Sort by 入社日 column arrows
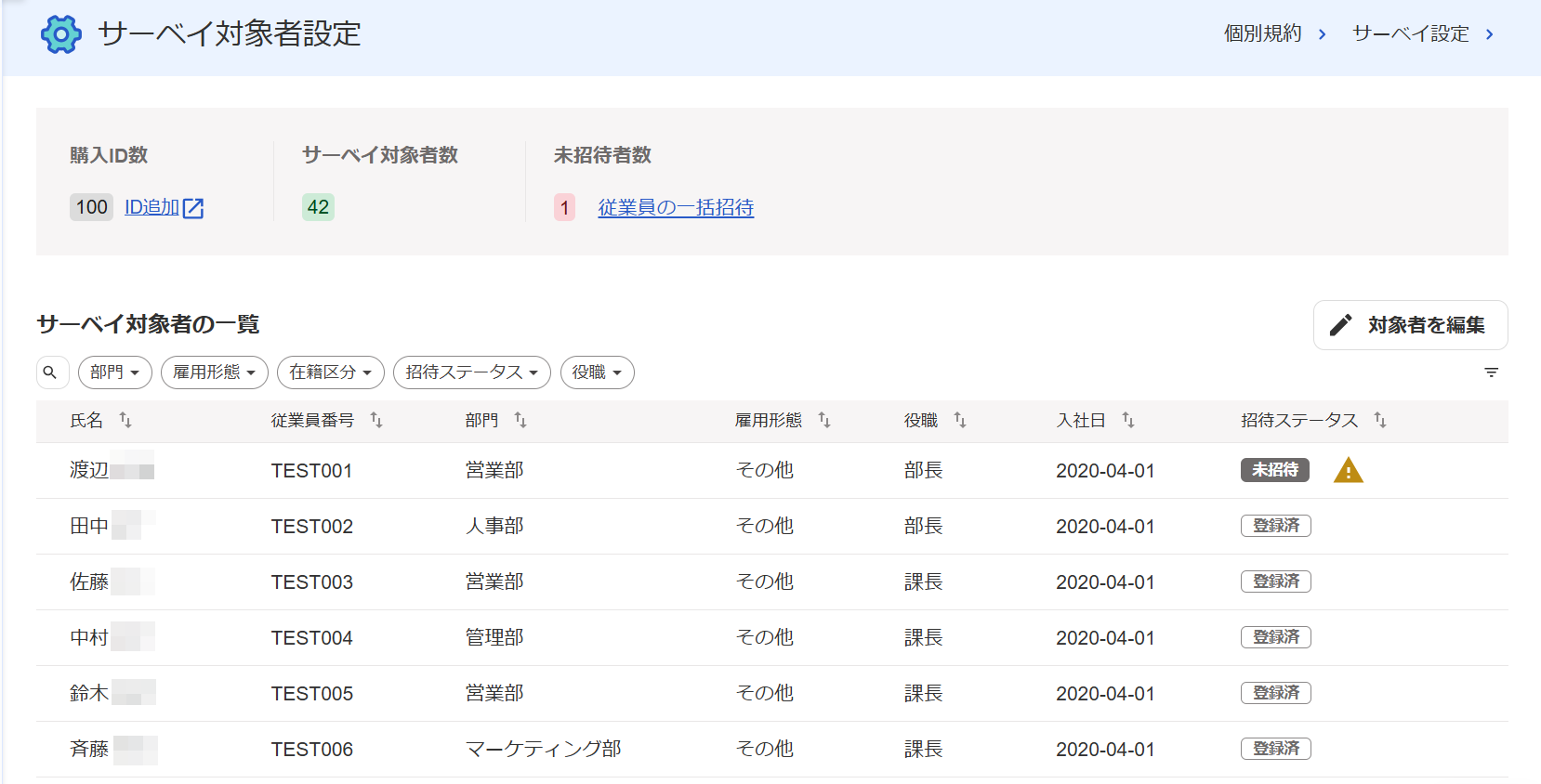The width and height of the screenshot is (1541, 784). tap(1127, 421)
